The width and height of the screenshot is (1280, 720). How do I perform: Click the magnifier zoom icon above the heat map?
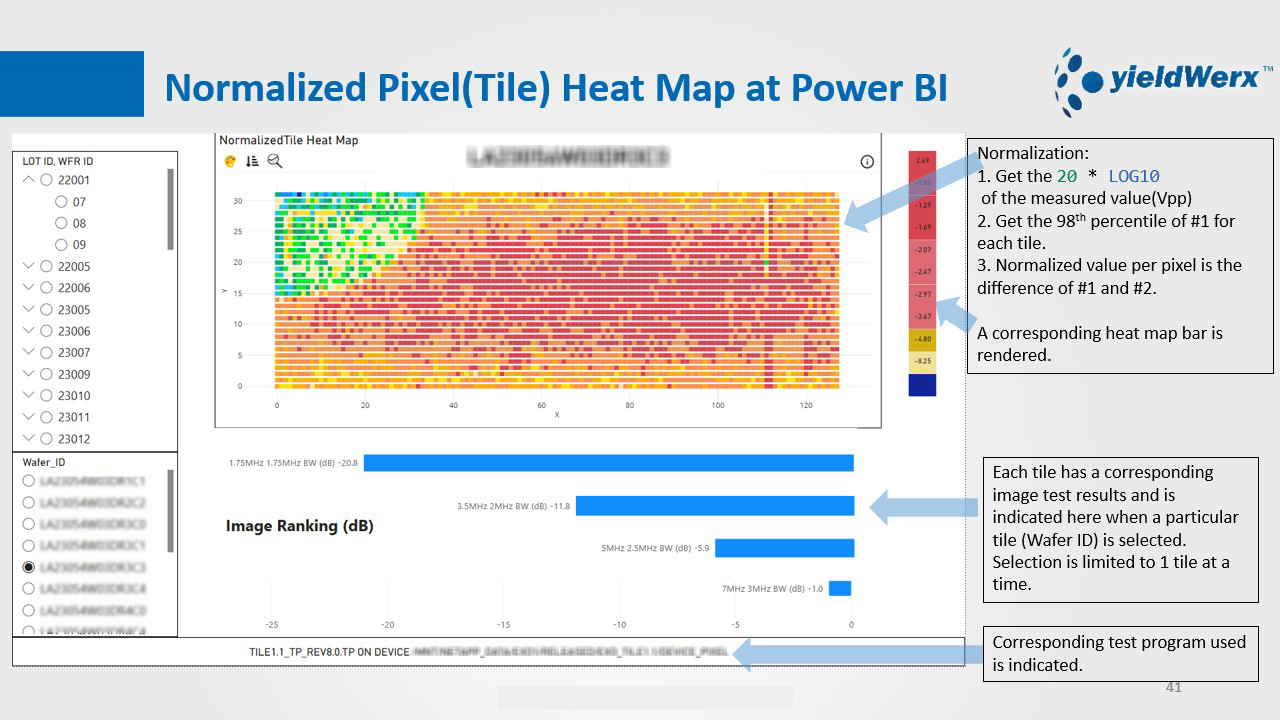click(x=274, y=161)
